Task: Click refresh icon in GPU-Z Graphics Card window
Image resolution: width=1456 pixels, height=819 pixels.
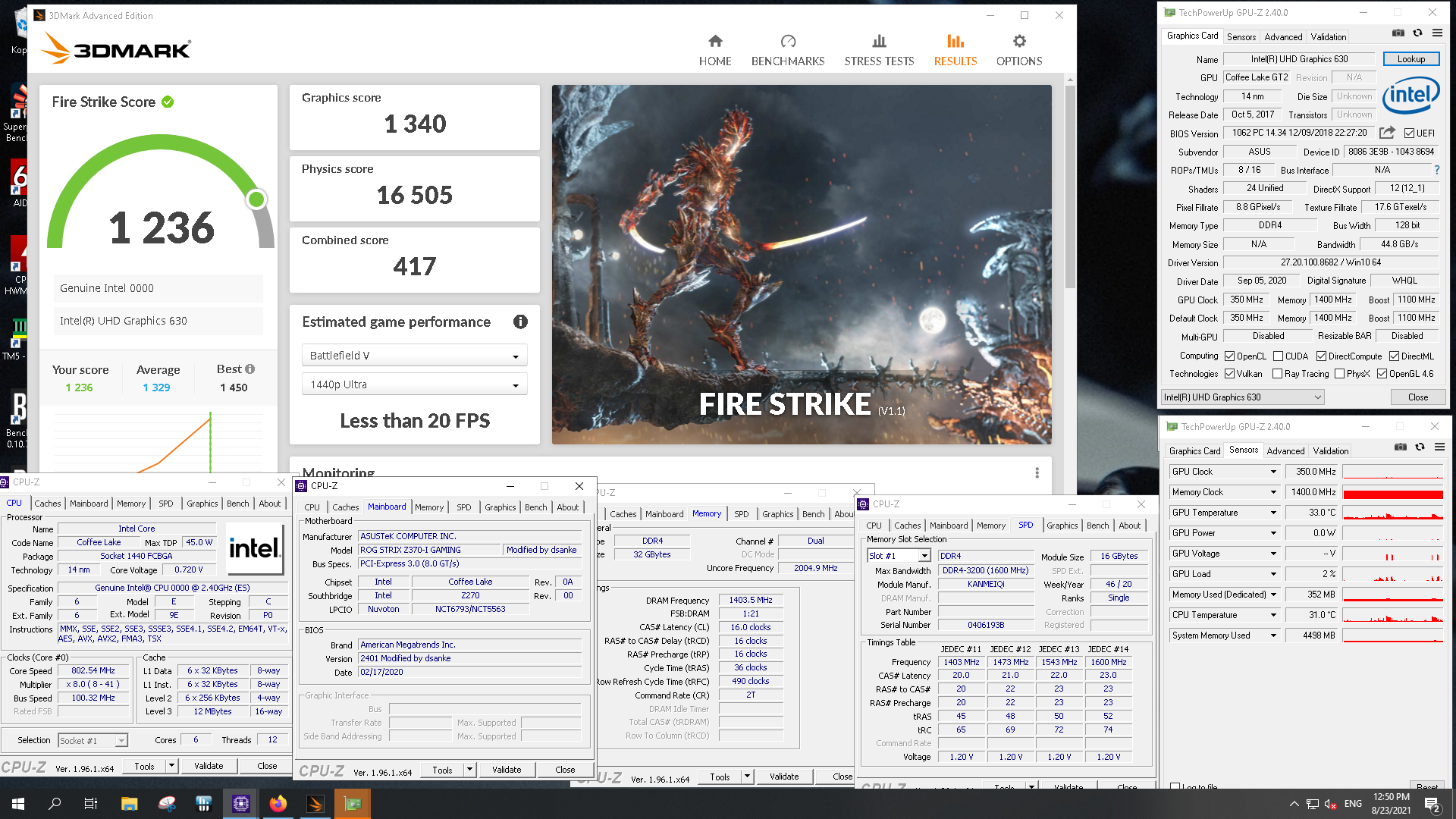Action: pyautogui.click(x=1417, y=33)
